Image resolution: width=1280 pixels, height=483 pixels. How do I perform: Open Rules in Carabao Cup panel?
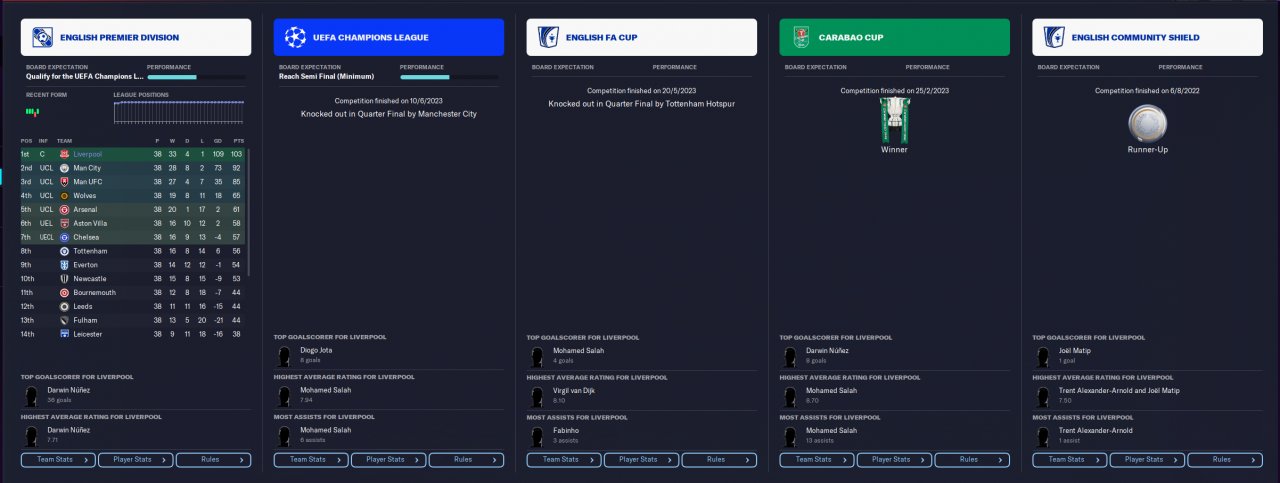click(x=972, y=460)
